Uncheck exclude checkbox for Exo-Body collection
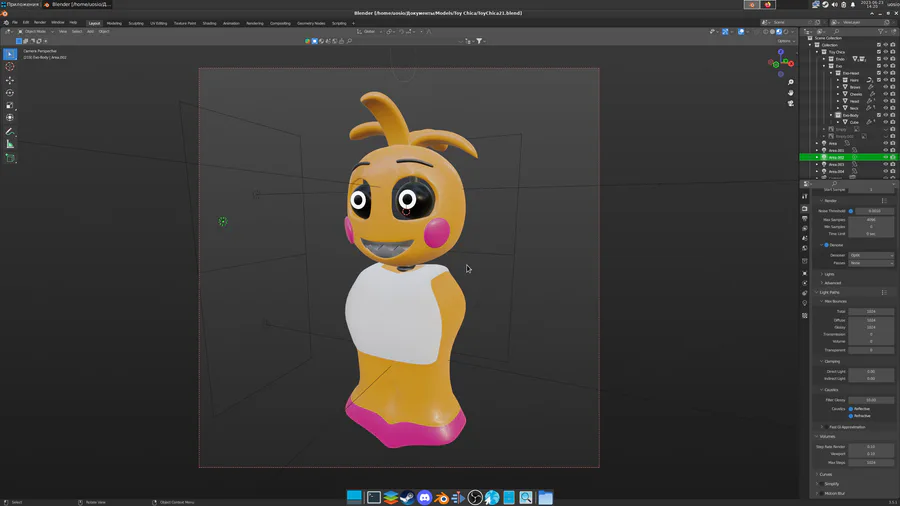 point(879,115)
